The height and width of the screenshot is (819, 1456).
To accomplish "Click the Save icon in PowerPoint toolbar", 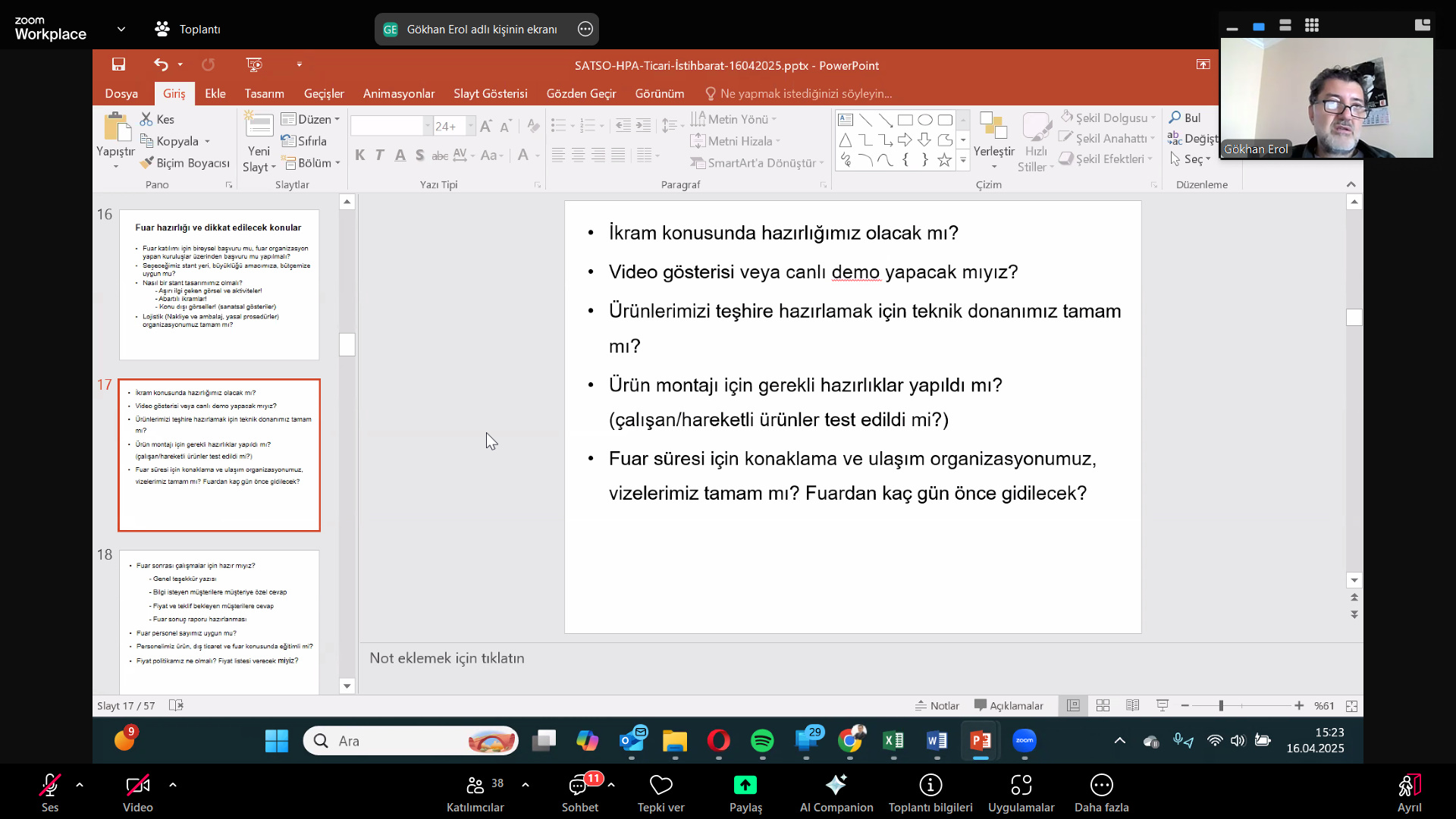I will click(x=118, y=64).
